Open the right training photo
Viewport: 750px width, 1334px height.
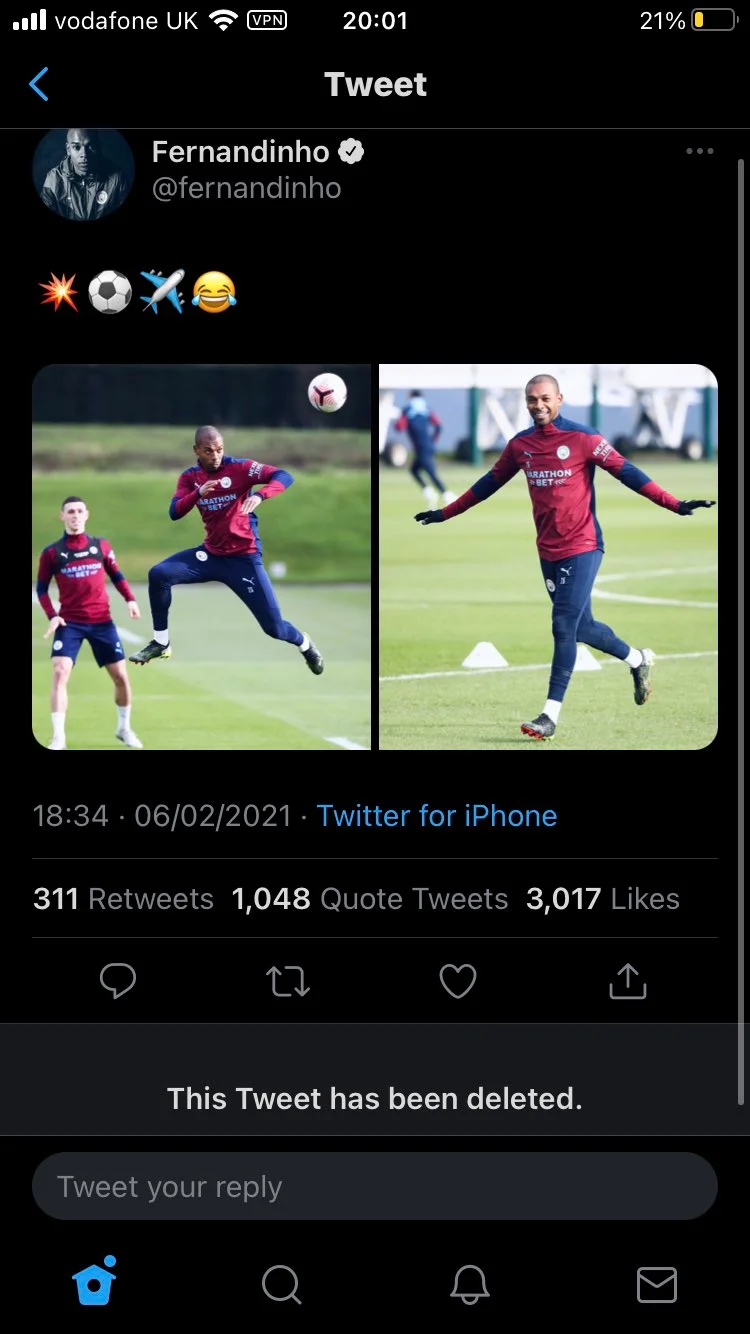pyautogui.click(x=548, y=557)
